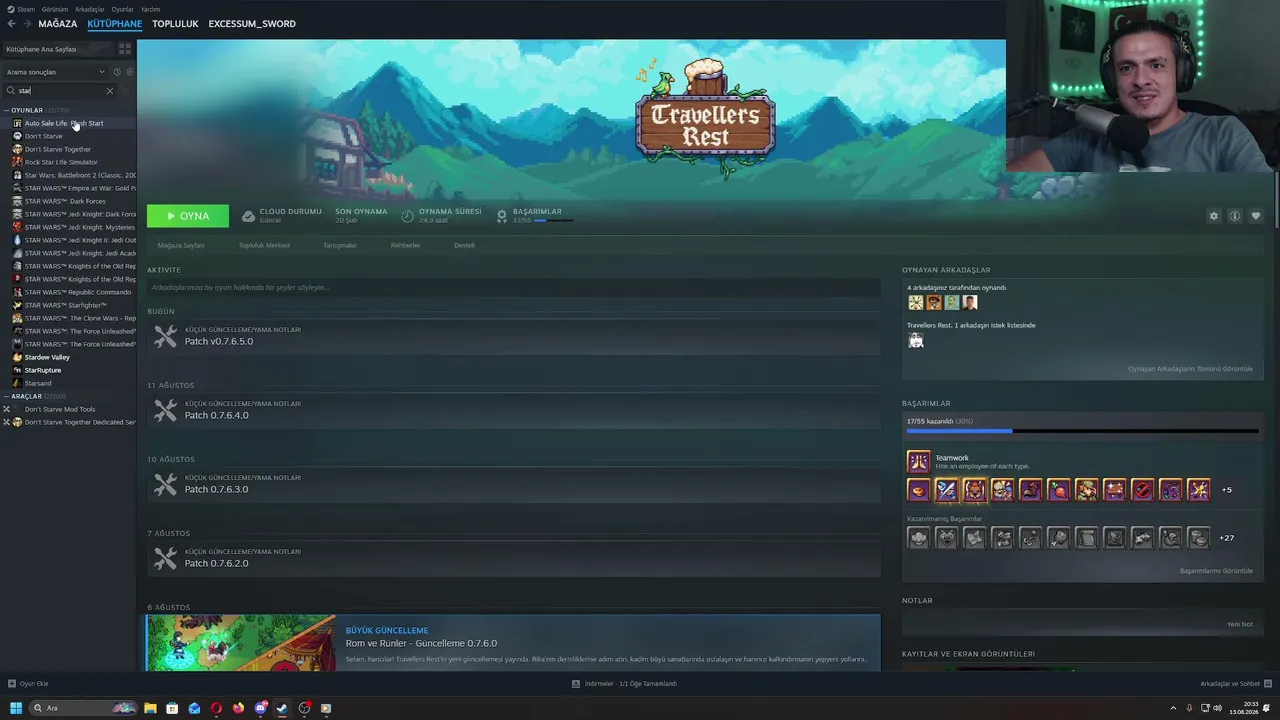This screenshot has width=1280, height=720.
Task: Open Patch 0.7.6.4.0 wrench icon
Action: pyautogui.click(x=166, y=411)
